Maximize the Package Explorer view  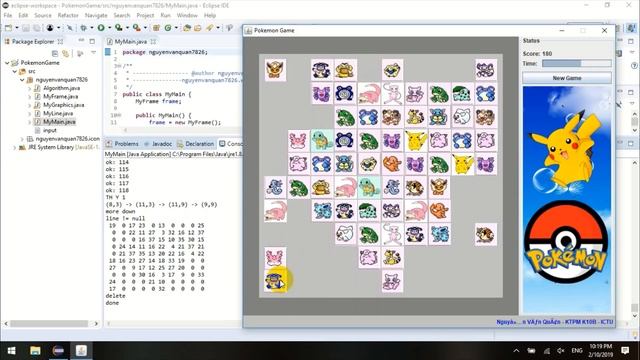pos(92,41)
